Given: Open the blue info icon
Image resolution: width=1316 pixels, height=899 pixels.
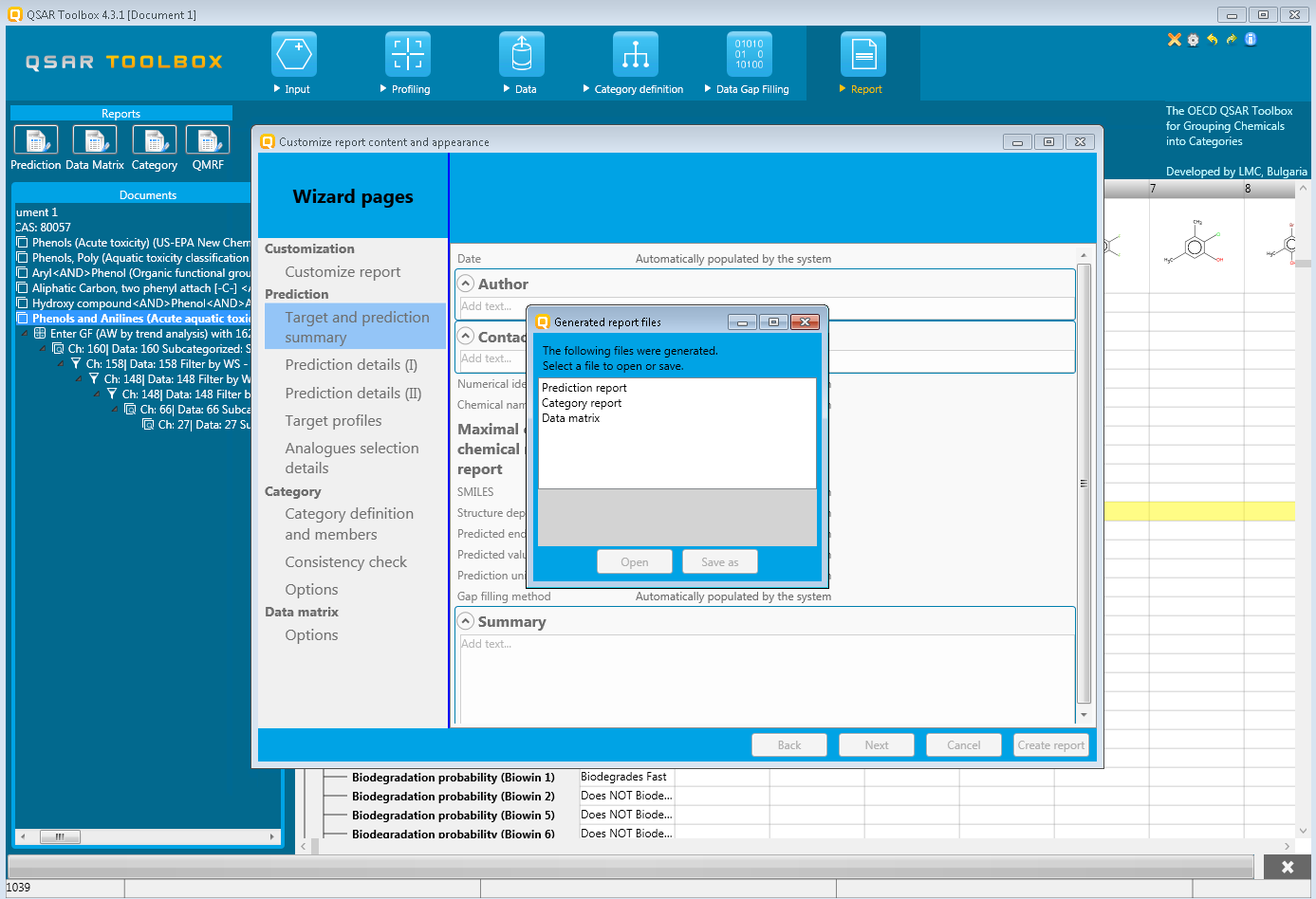Looking at the screenshot, I should coord(1251,40).
